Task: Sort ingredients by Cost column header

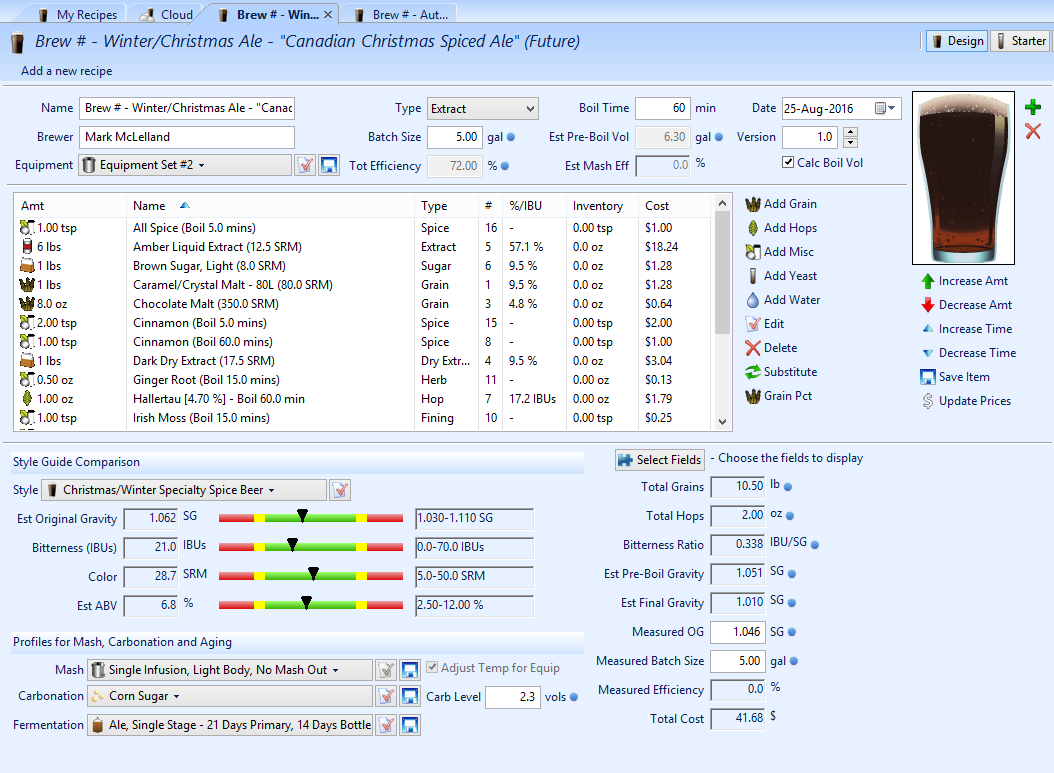Action: pos(674,206)
